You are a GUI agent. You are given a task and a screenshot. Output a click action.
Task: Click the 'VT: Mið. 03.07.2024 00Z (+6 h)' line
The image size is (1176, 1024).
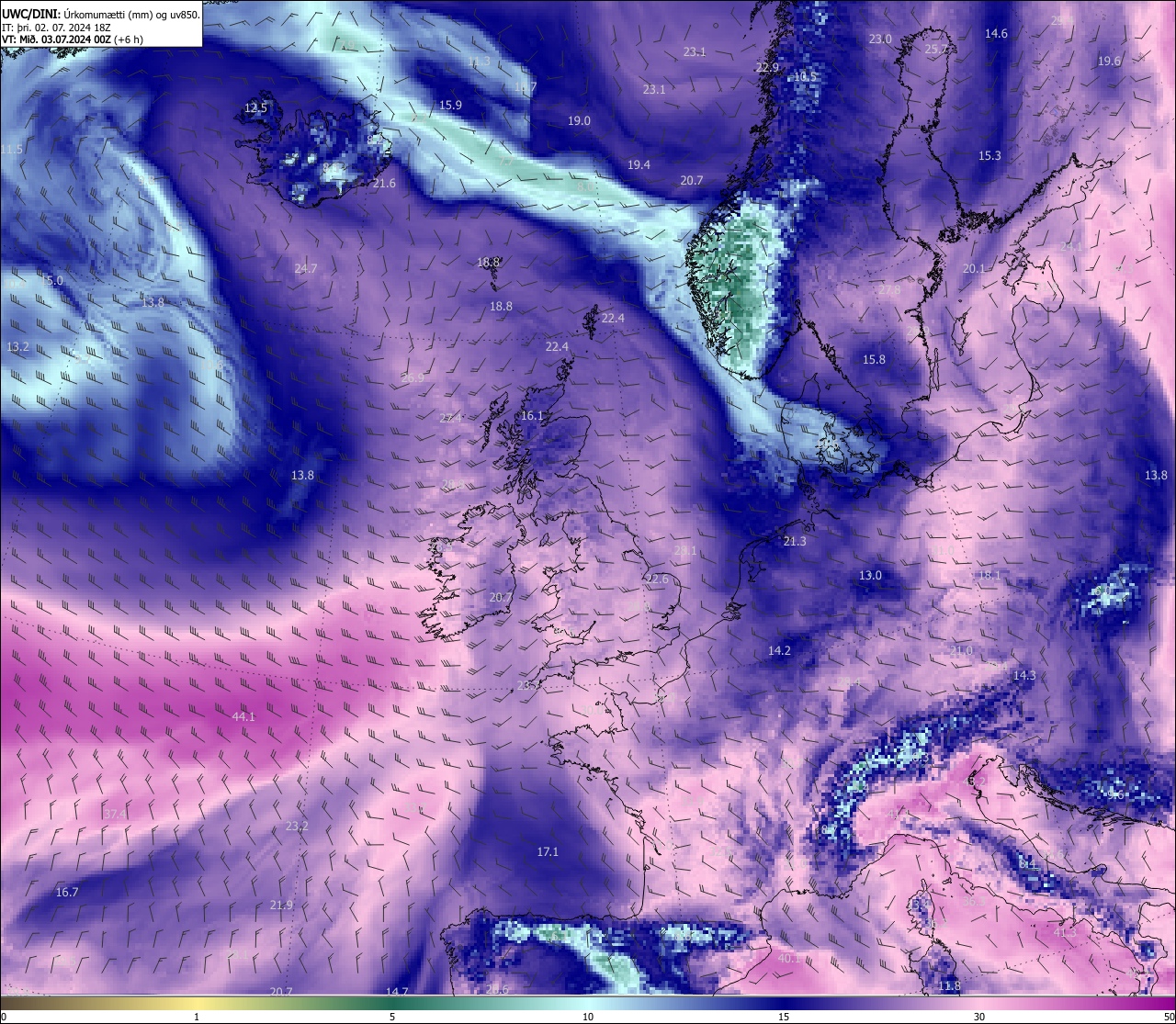coord(73,39)
